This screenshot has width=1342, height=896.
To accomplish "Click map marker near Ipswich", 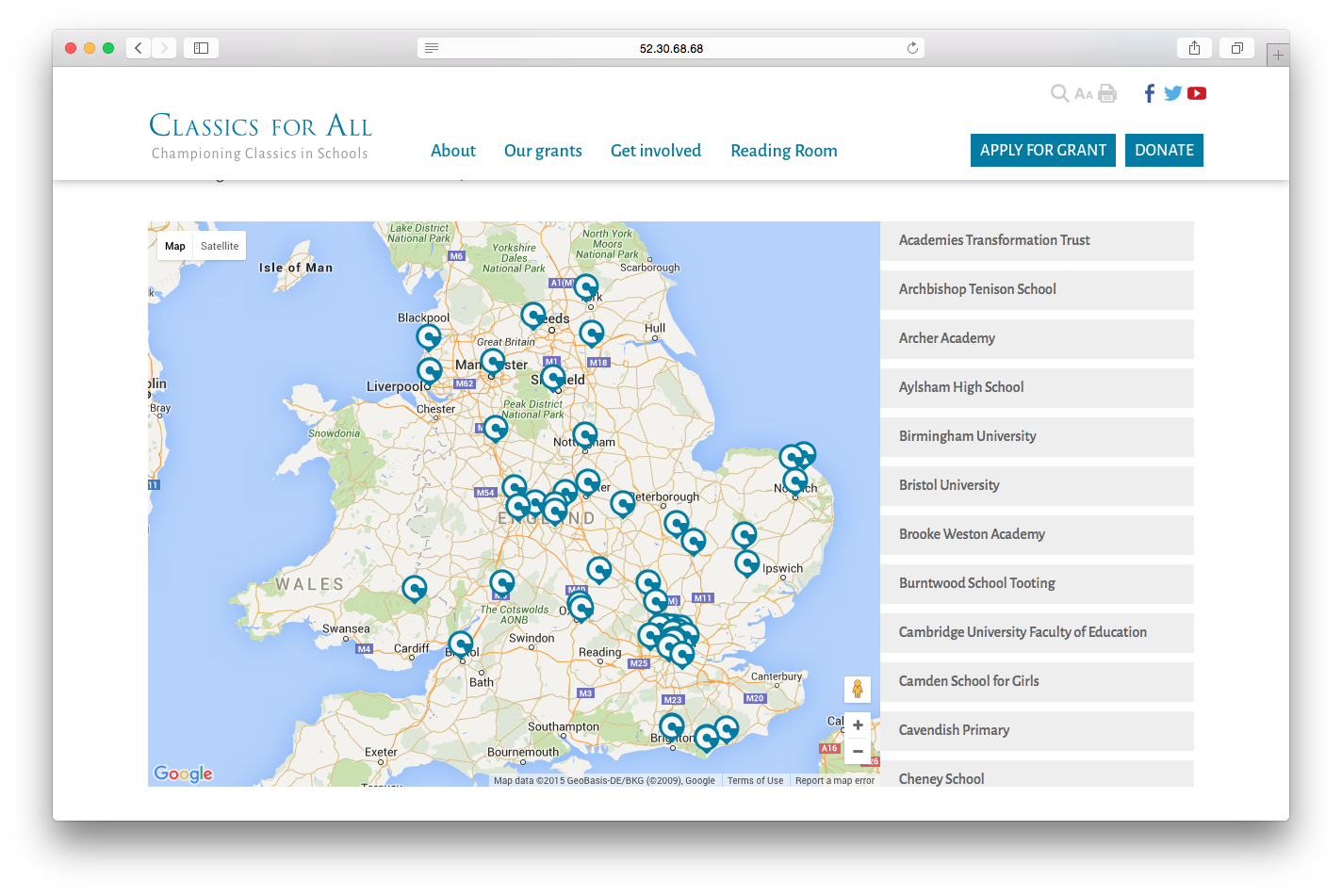I will click(747, 563).
